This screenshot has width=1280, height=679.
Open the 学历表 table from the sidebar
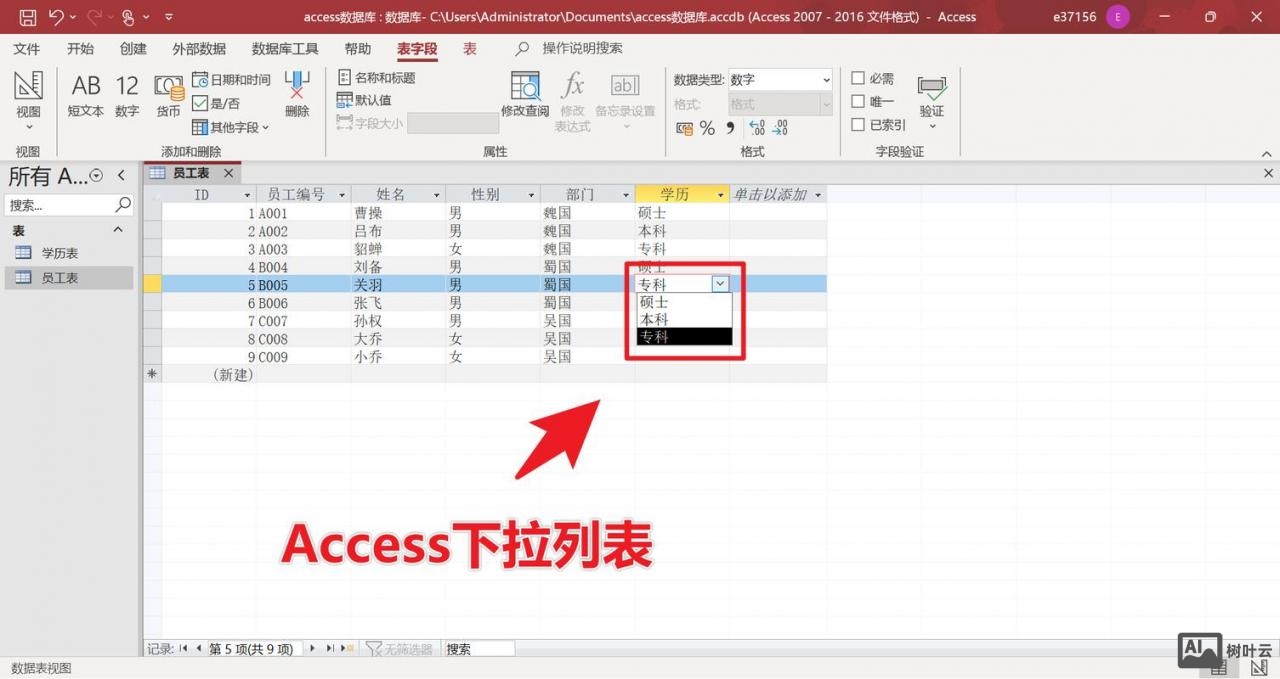pos(60,253)
